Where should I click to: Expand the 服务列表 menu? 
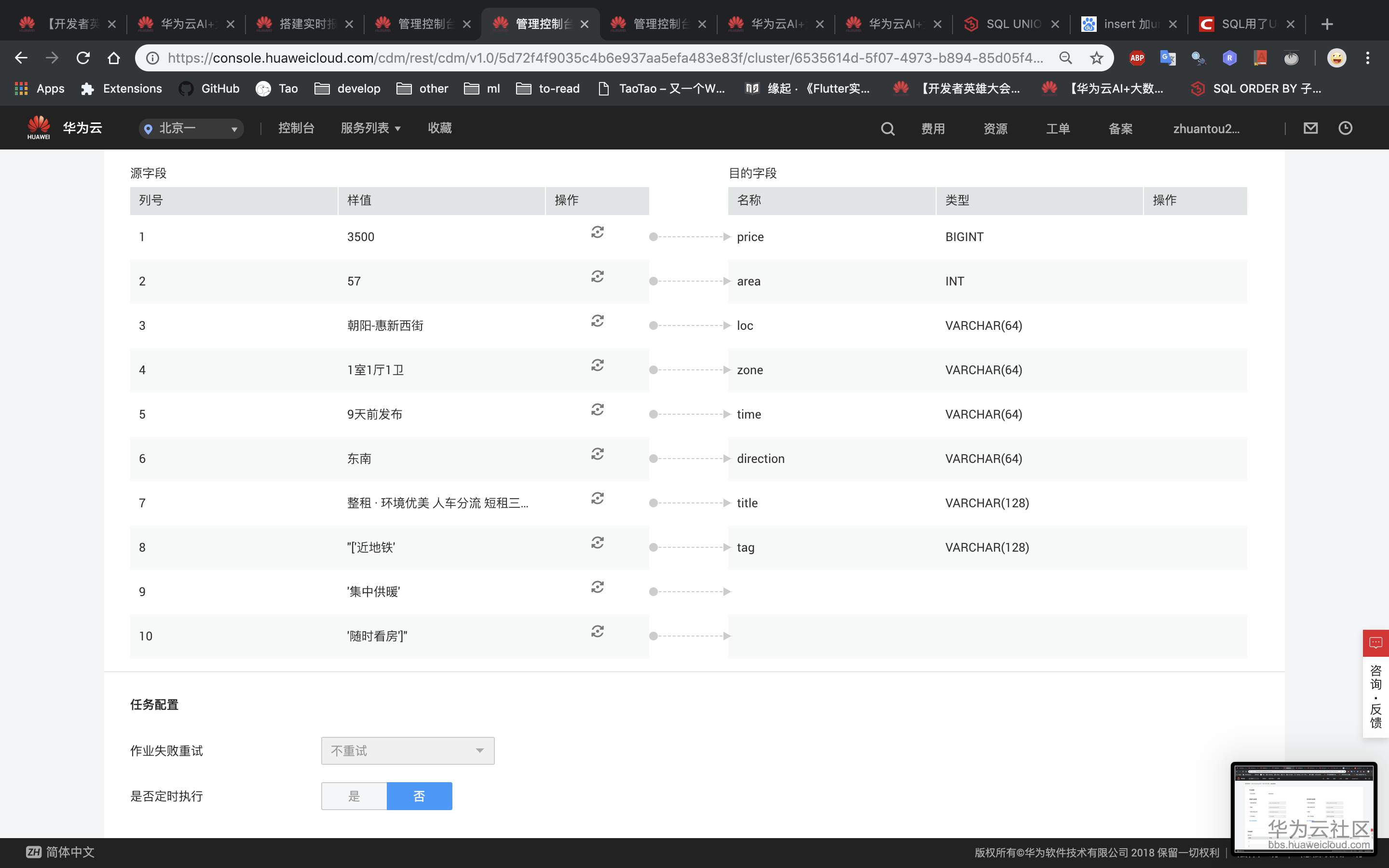(x=370, y=128)
